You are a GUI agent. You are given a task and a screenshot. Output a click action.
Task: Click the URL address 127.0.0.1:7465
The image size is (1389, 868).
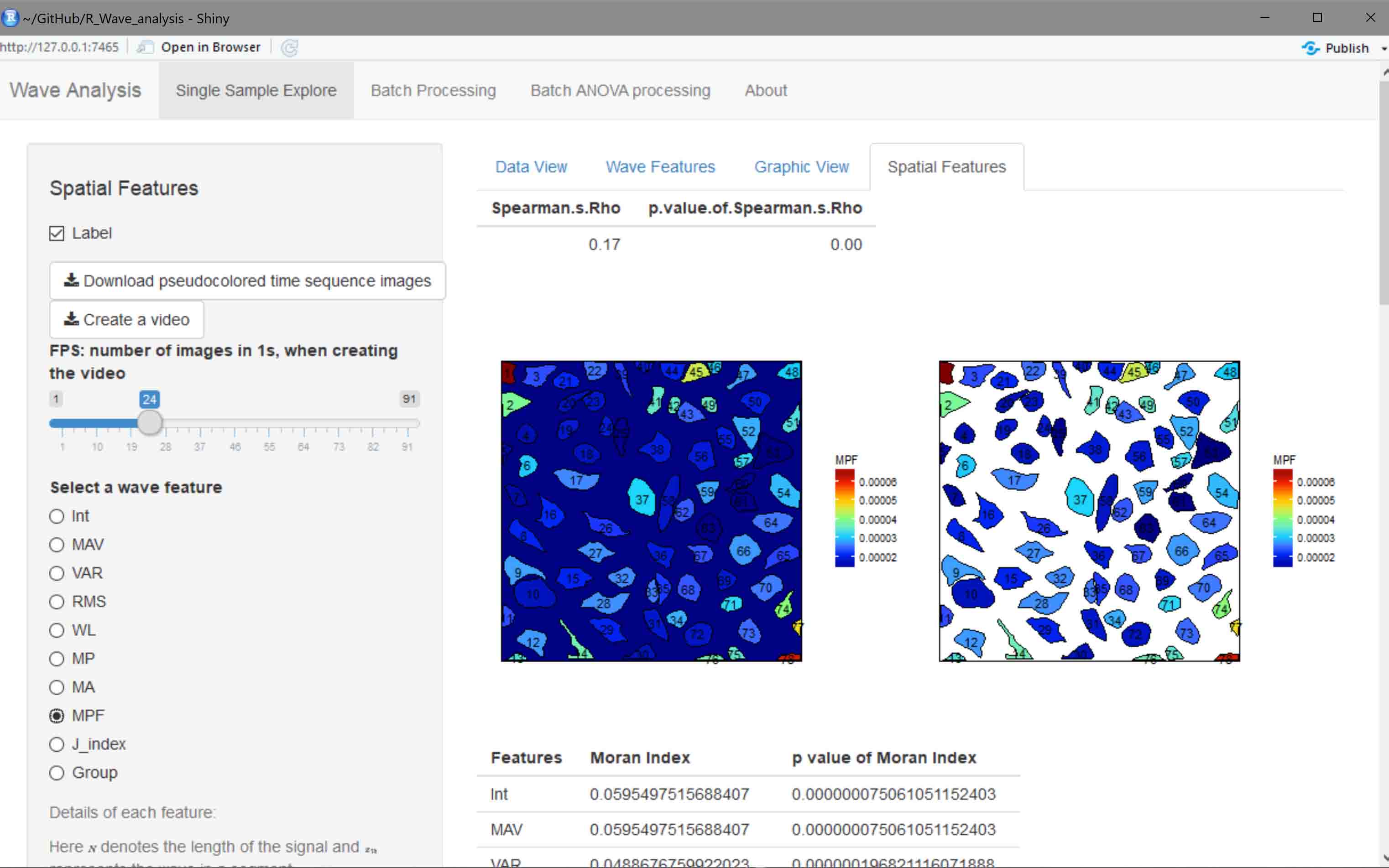coord(59,47)
